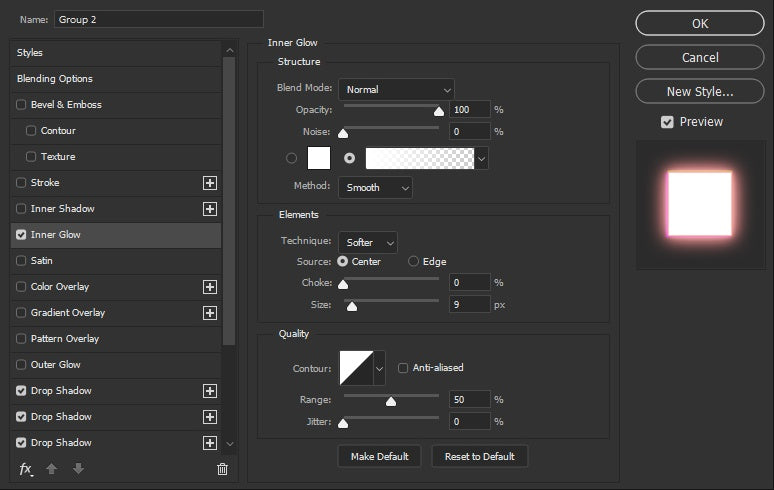Image resolution: width=774 pixels, height=490 pixels.
Task: Open the Blend Mode dropdown
Action: click(396, 90)
